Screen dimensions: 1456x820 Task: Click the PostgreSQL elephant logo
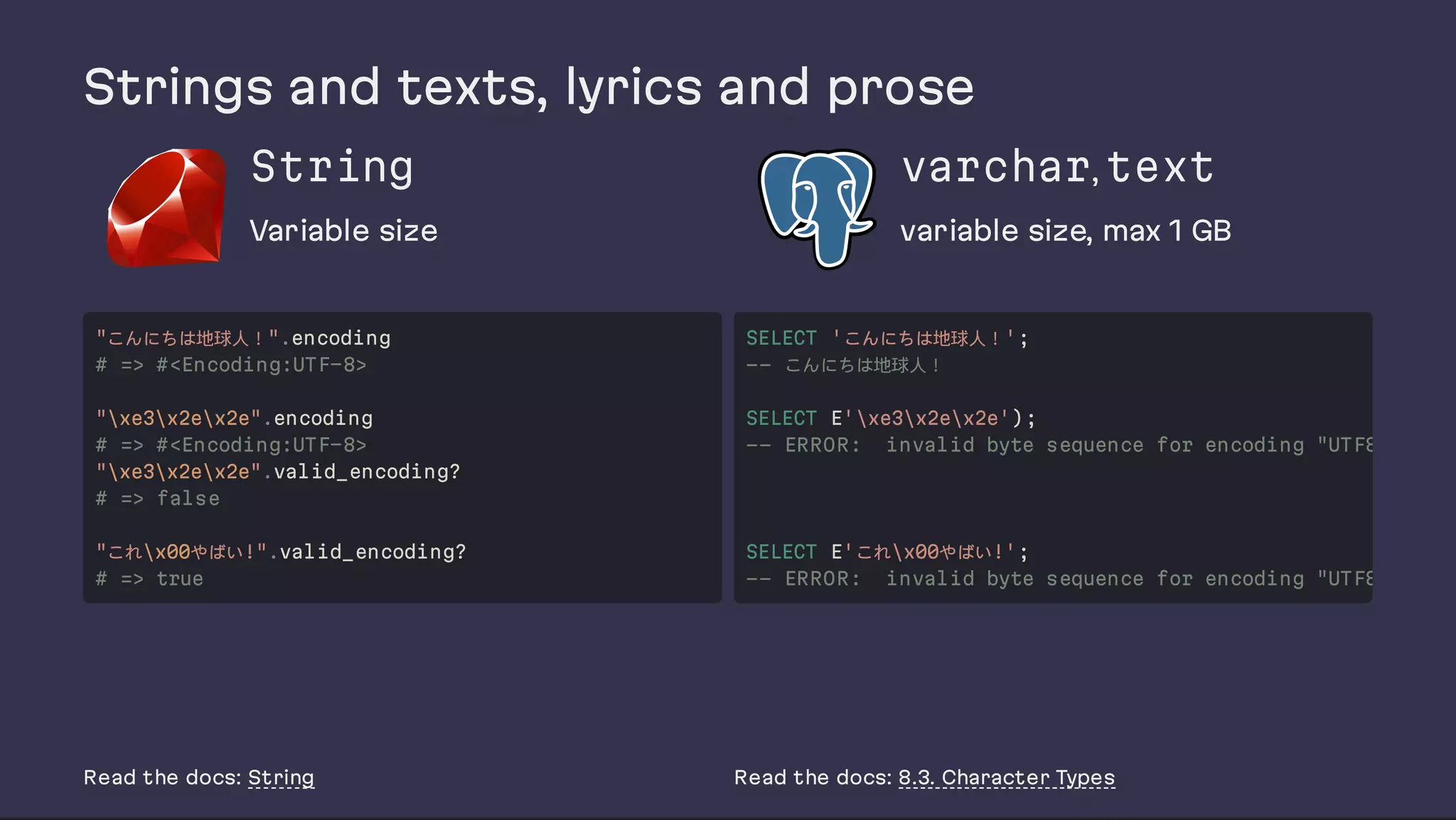pyautogui.click(x=818, y=209)
